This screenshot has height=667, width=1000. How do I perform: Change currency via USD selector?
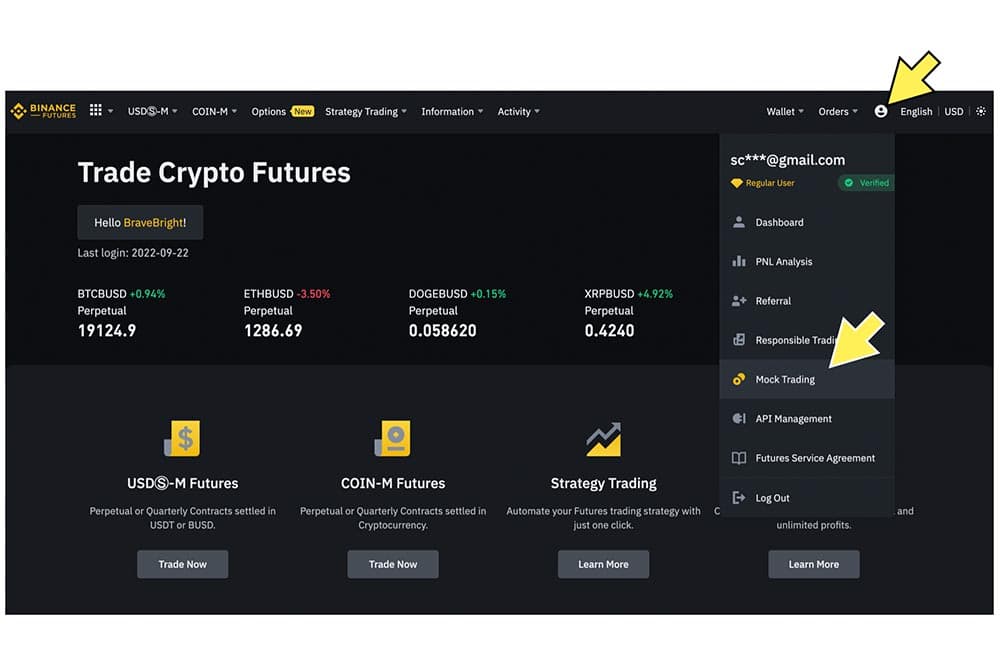[953, 111]
